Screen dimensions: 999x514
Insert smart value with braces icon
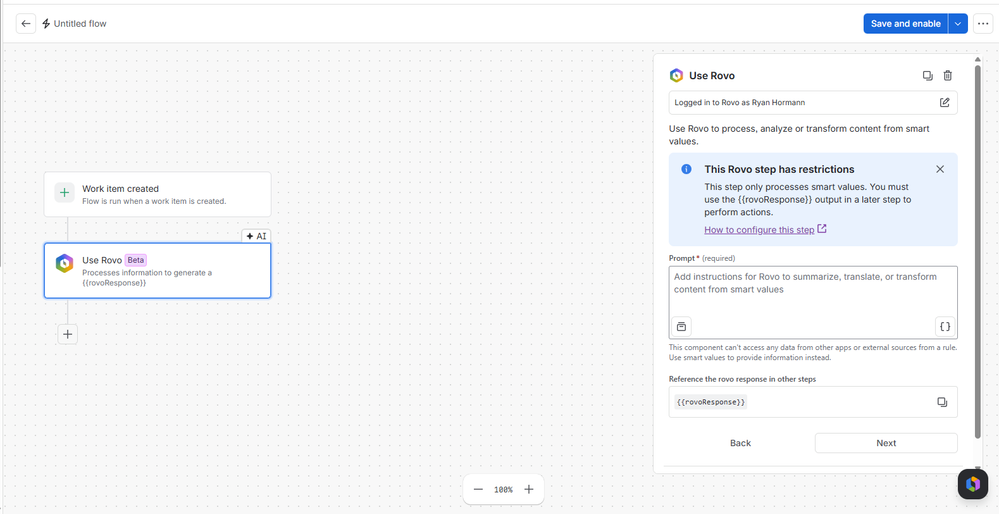pos(945,326)
